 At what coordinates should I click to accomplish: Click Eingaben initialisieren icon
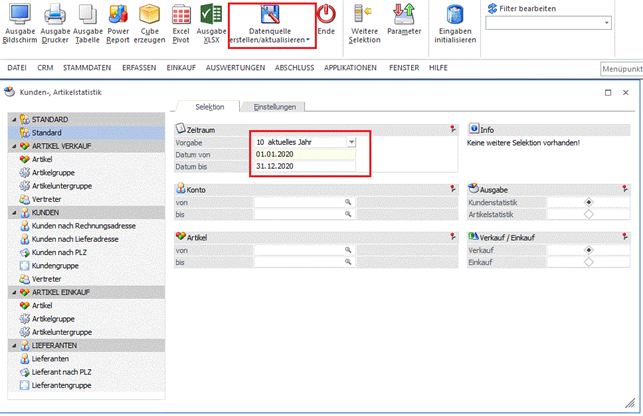[x=455, y=15]
